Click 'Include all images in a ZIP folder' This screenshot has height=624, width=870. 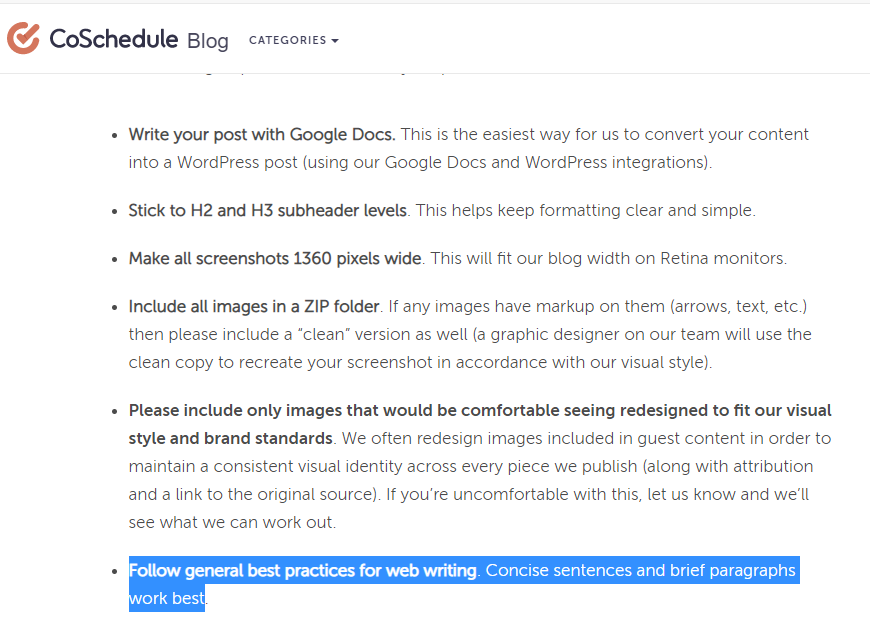(x=253, y=306)
